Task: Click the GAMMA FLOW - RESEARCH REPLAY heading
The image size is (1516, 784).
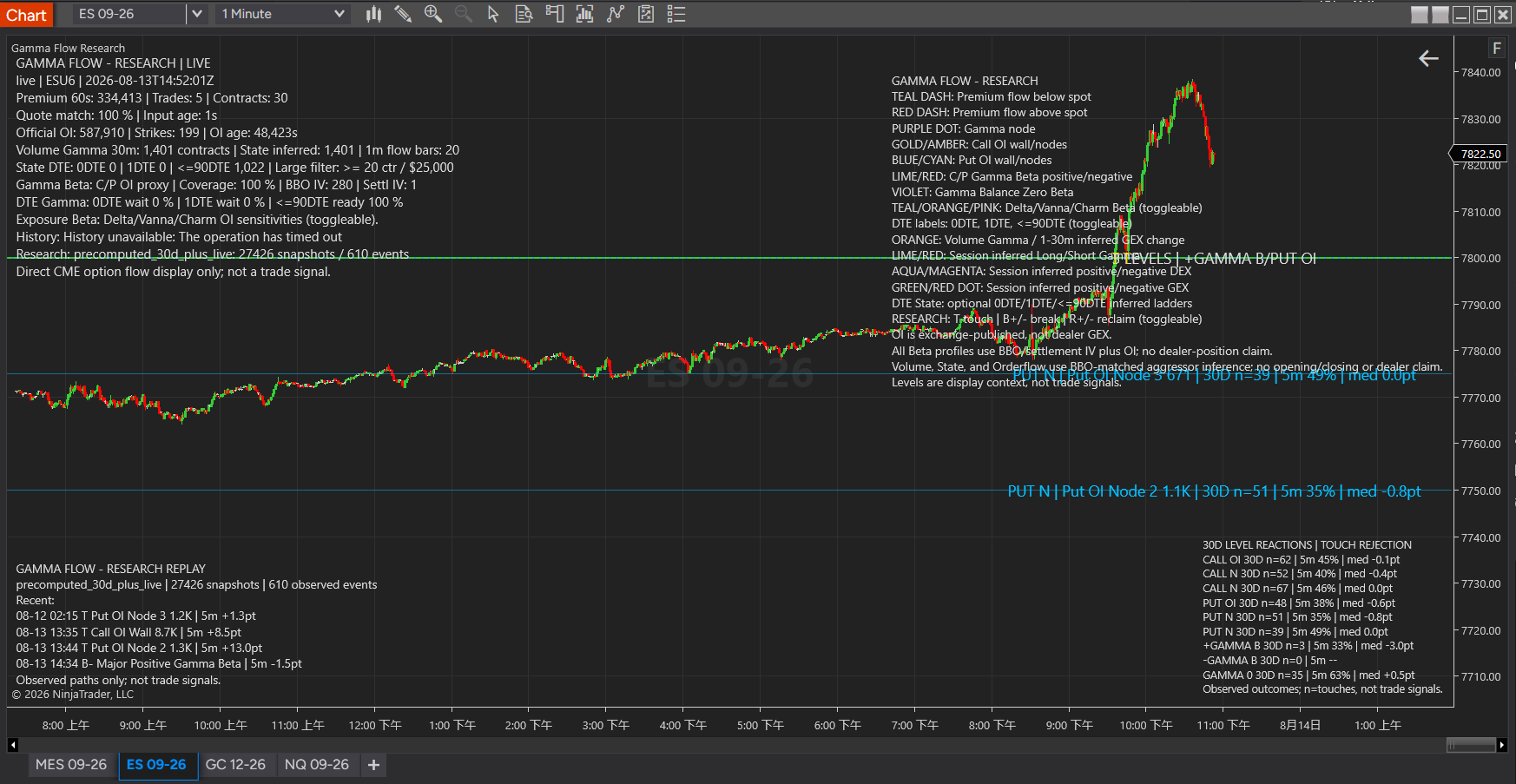Action: click(110, 569)
